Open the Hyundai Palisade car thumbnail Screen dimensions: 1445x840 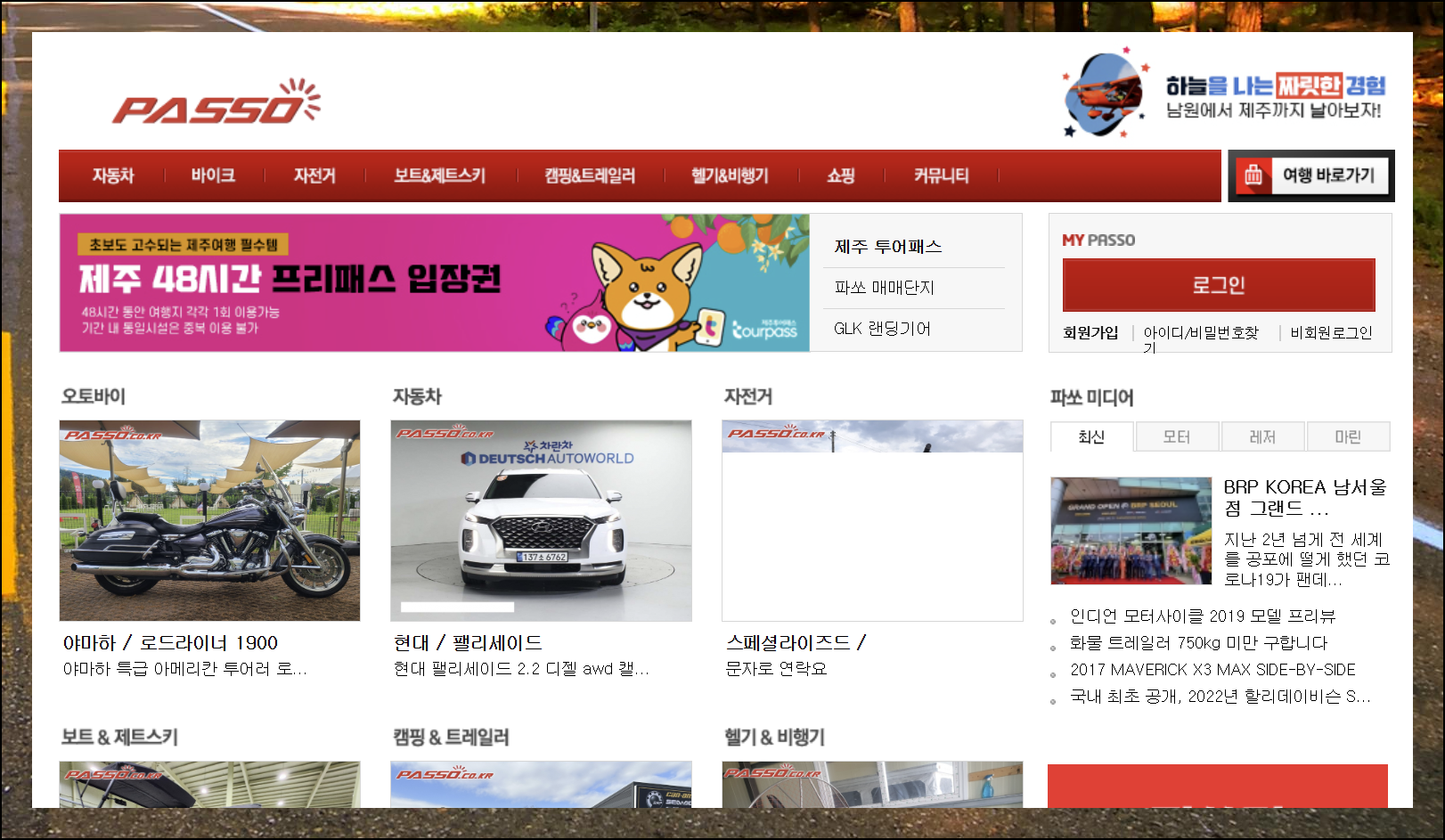point(541,520)
